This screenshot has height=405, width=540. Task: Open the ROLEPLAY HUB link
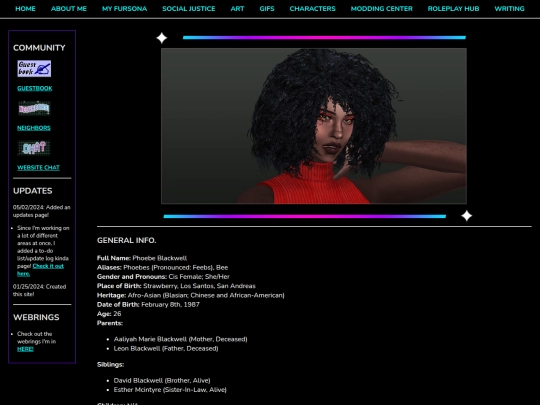click(x=453, y=9)
